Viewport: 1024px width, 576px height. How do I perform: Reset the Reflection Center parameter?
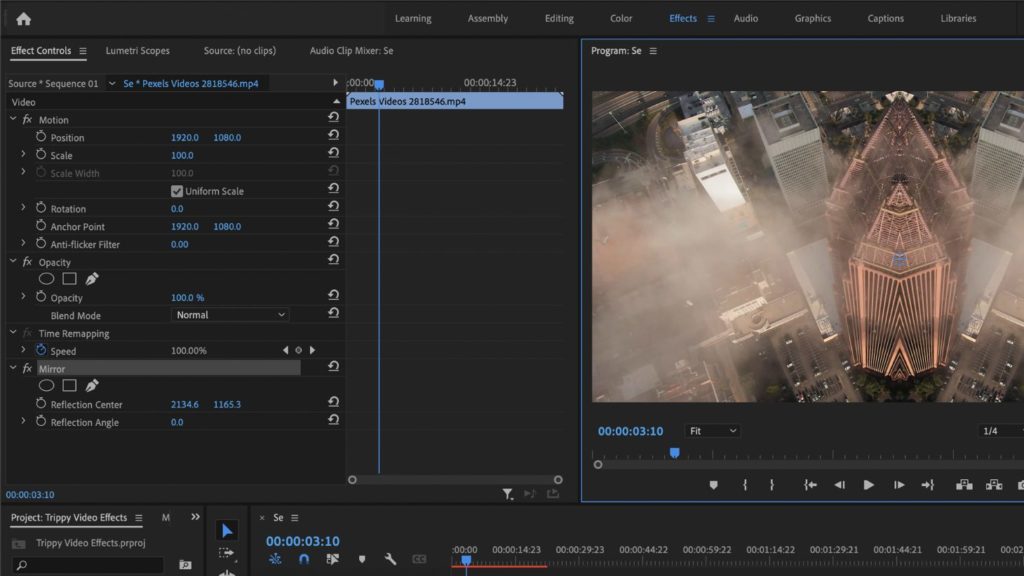(x=333, y=404)
